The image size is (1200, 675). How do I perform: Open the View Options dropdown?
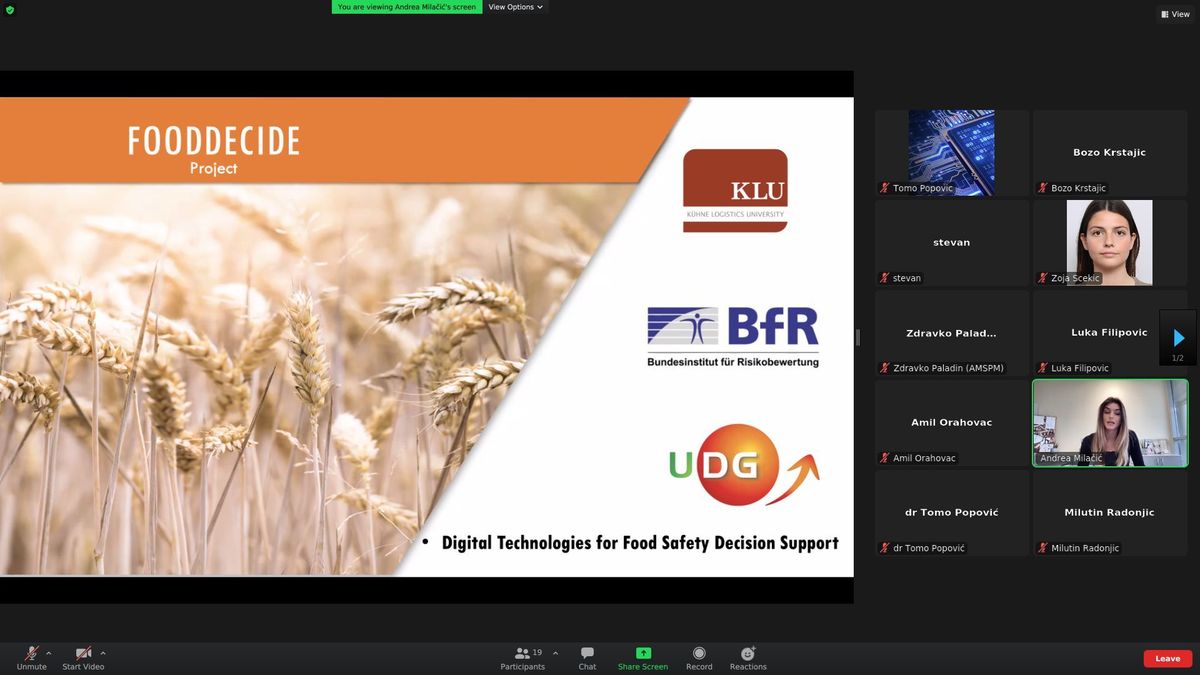pos(515,7)
